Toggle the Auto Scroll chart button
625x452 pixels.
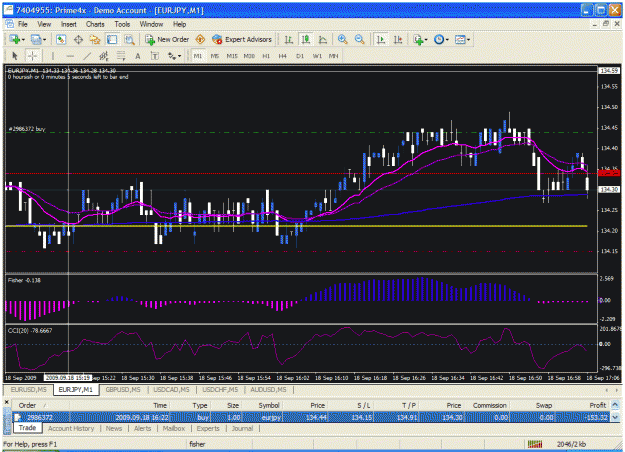point(381,39)
